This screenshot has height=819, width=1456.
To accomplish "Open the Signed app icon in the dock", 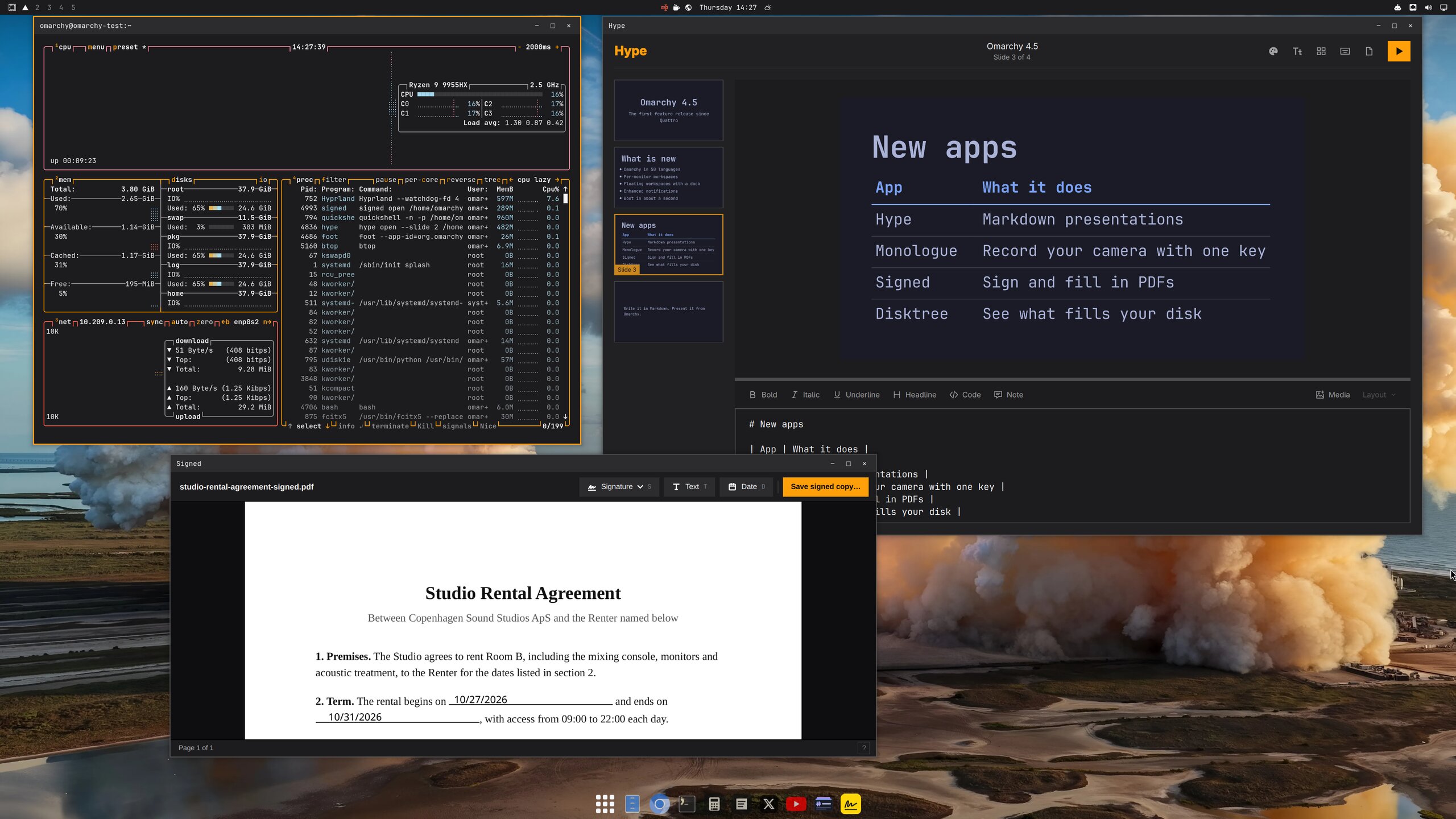I will [850, 804].
